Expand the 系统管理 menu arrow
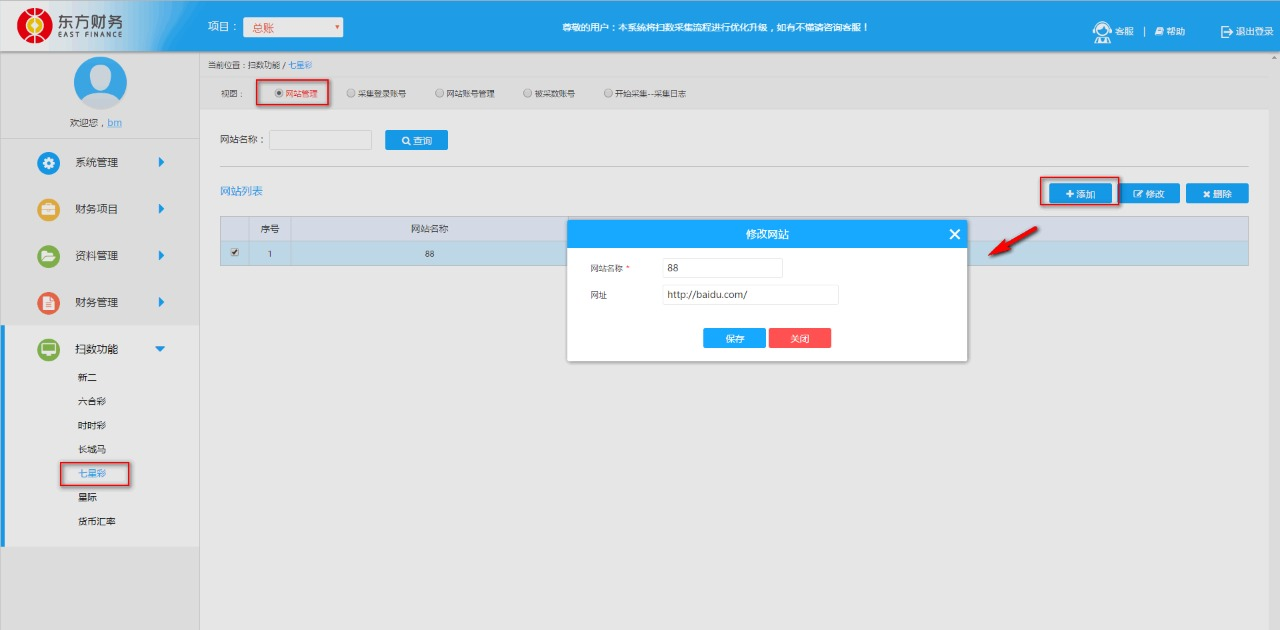The image size is (1280, 630). coord(161,162)
